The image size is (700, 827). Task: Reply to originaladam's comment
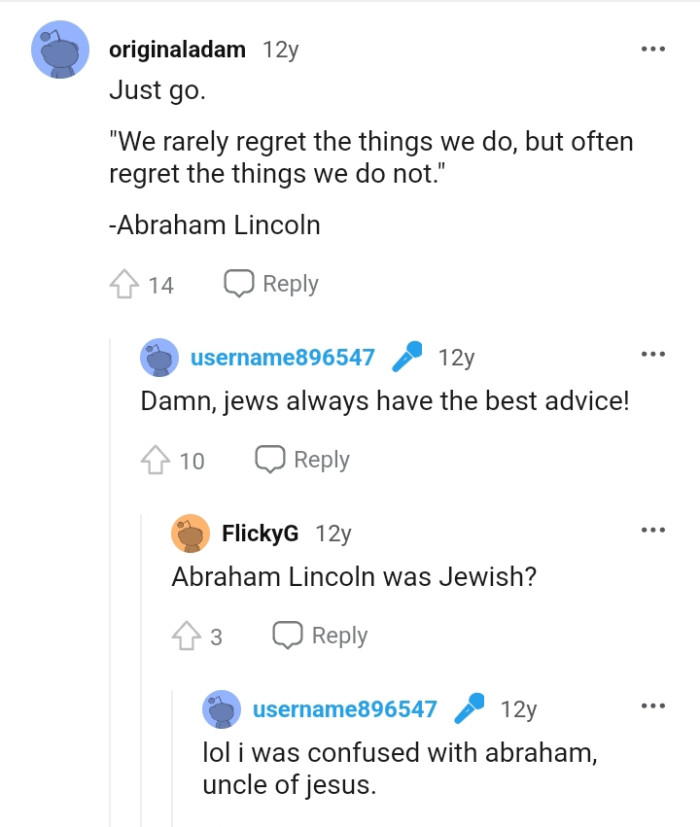[x=291, y=283]
